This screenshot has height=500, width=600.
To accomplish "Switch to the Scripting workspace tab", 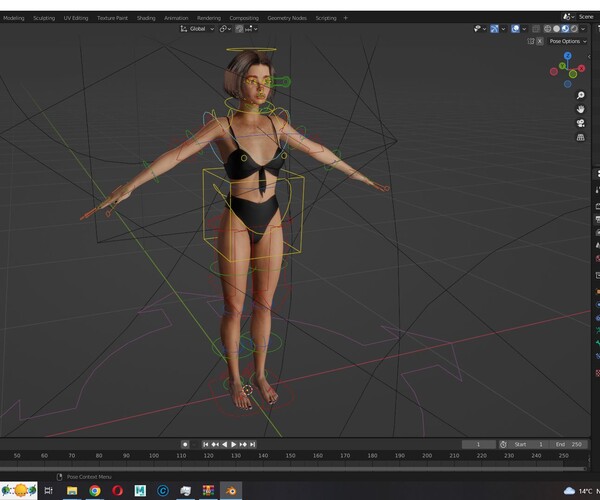I will (326, 18).
